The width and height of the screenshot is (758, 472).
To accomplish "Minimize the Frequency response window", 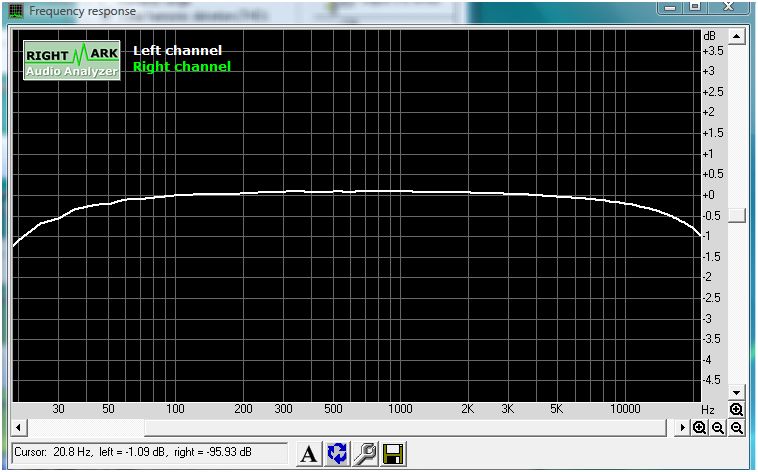I will (x=668, y=9).
